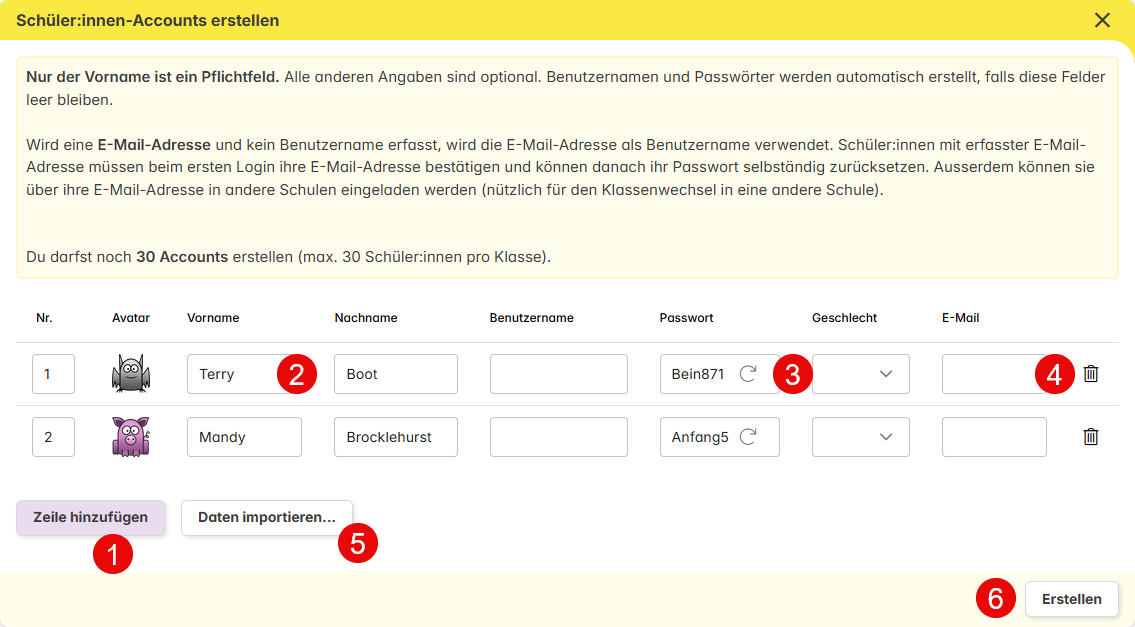Click the Nr. column header
Viewport: 1135px width, 627px height.
click(44, 318)
